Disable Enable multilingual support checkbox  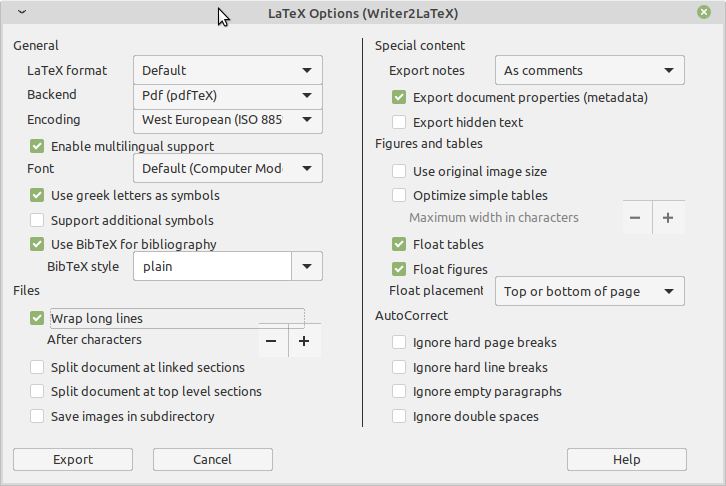click(38, 147)
